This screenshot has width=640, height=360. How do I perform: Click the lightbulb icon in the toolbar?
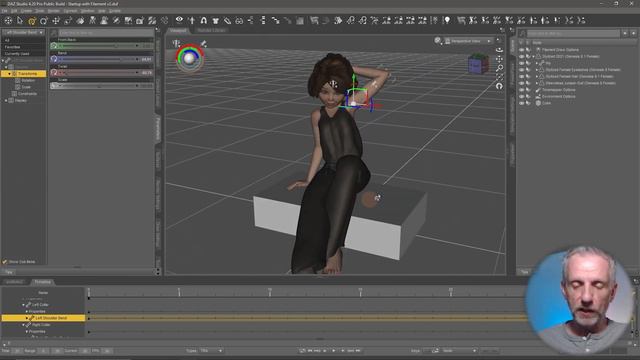tap(447, 20)
